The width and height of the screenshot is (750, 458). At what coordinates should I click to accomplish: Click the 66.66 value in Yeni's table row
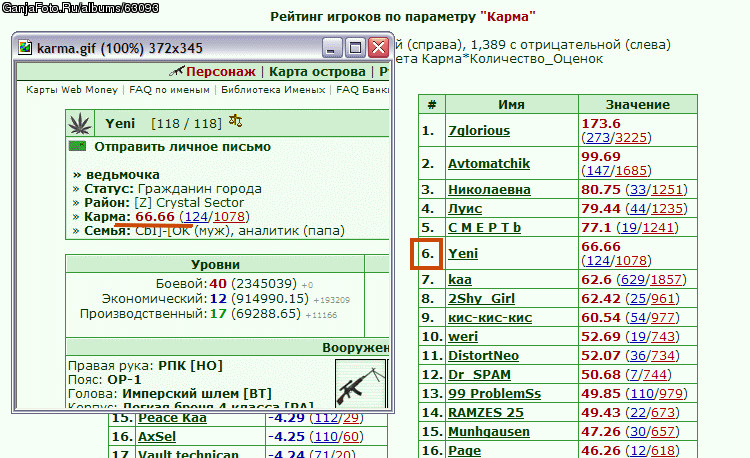601,247
